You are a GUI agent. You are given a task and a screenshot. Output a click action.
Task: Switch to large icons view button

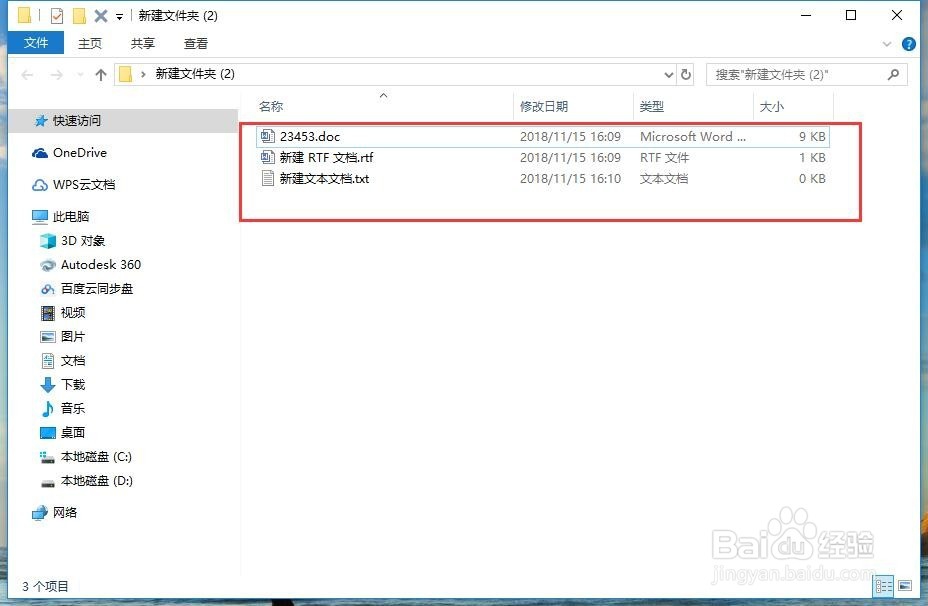pyautogui.click(x=905, y=586)
